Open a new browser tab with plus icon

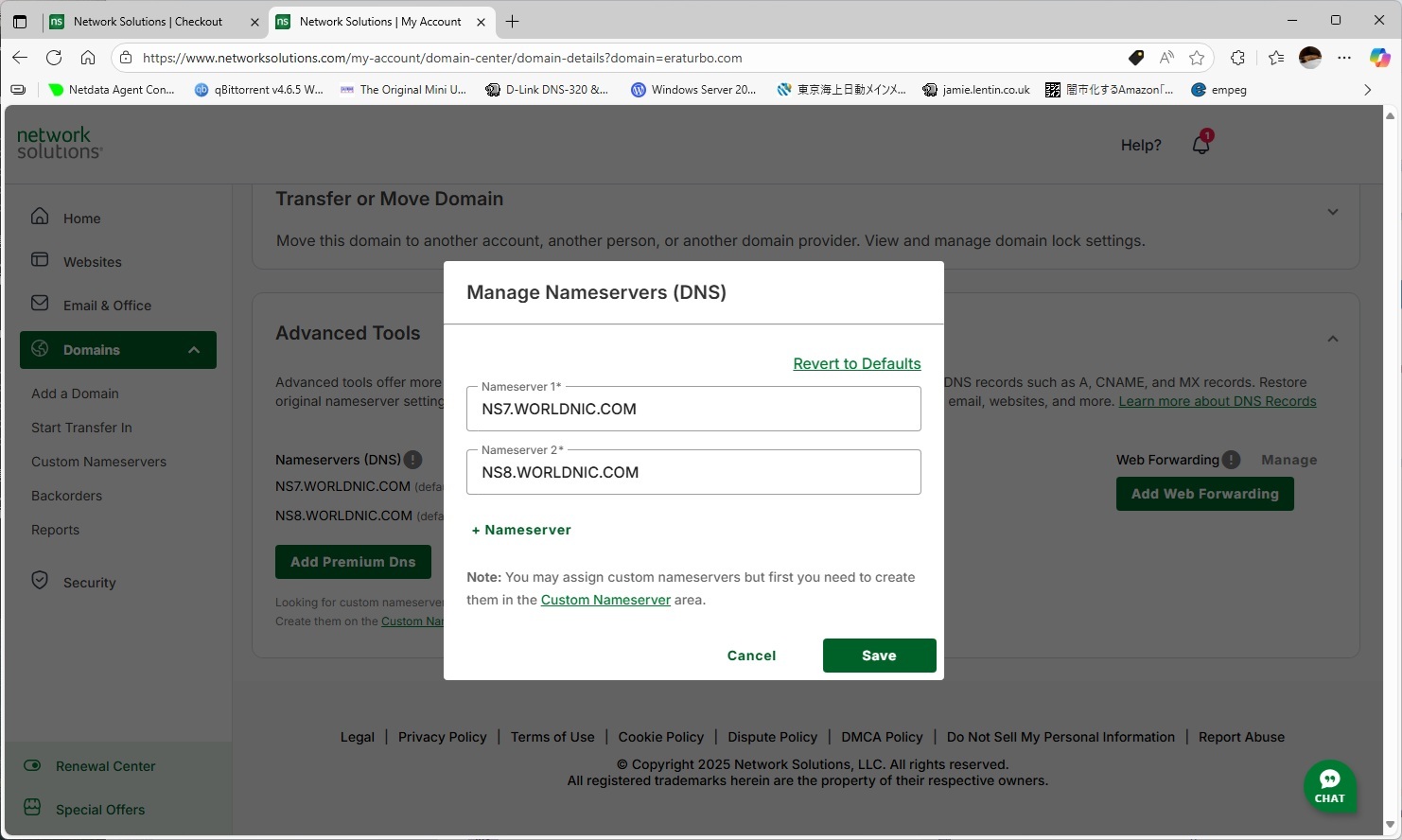tap(513, 21)
